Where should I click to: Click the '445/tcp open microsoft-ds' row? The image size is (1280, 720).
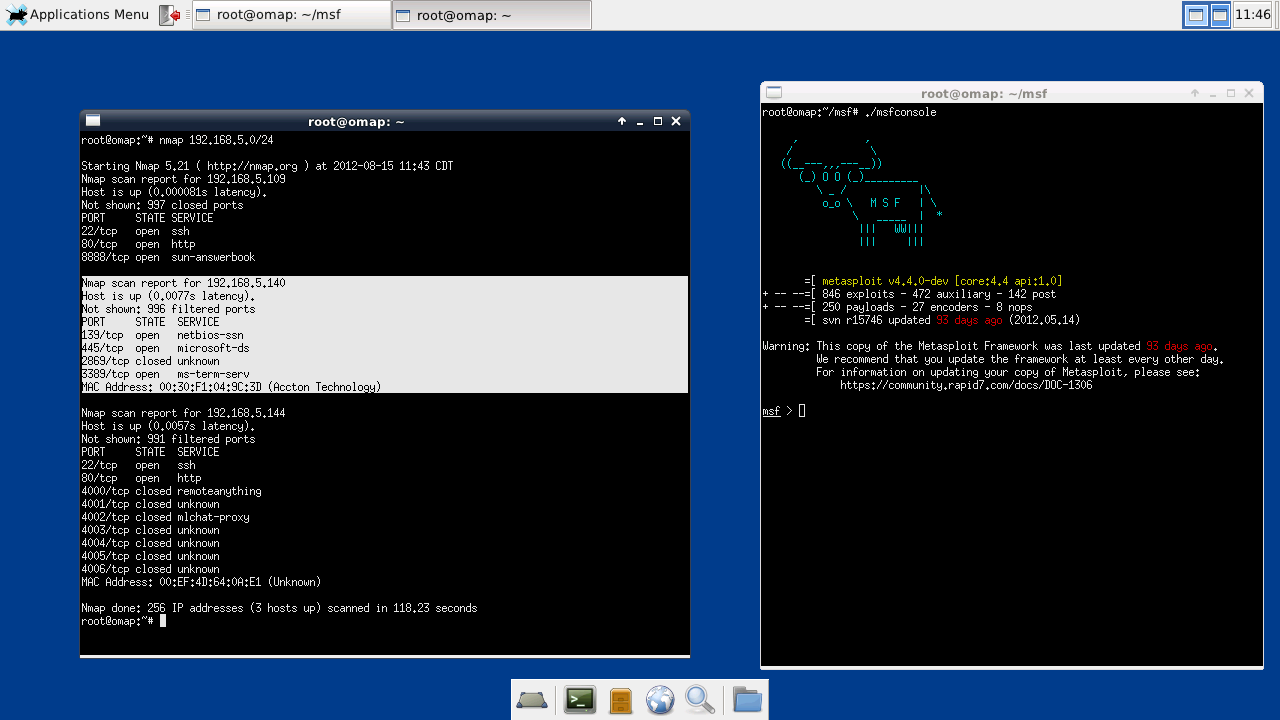click(x=165, y=348)
